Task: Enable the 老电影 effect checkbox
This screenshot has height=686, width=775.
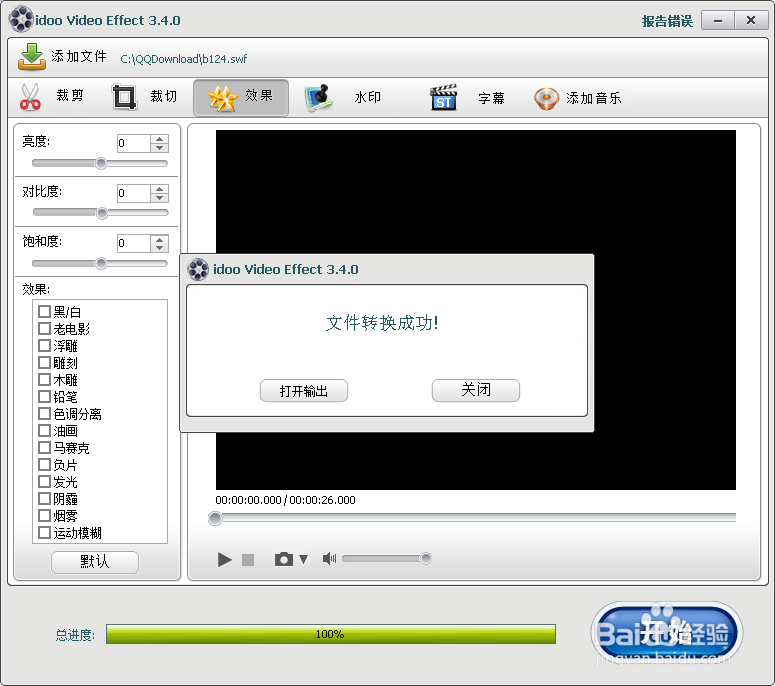Action: [44, 328]
